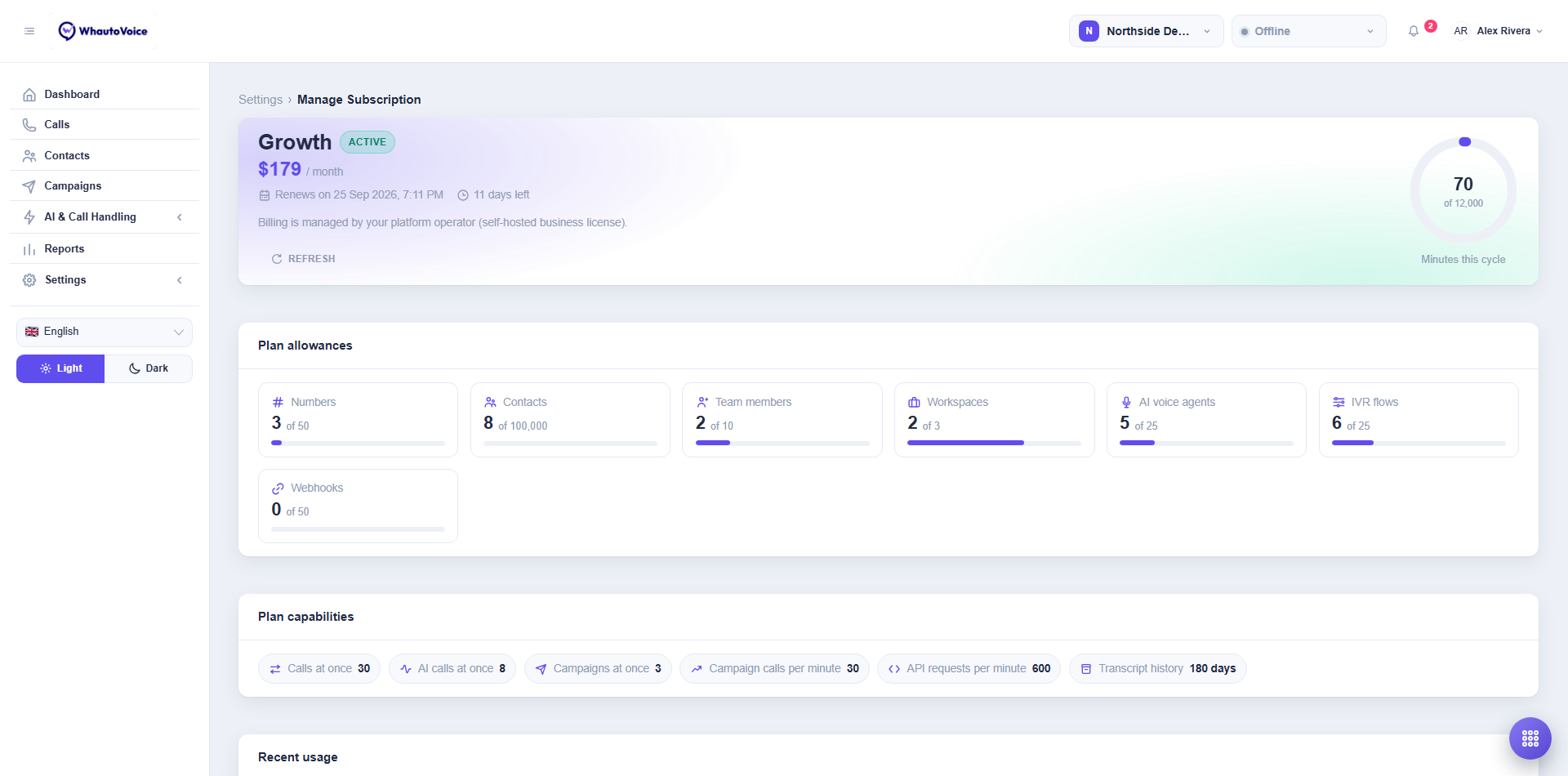Image resolution: width=1568 pixels, height=776 pixels.
Task: Click the Workspaces usage progress bar
Action: pyautogui.click(x=994, y=443)
